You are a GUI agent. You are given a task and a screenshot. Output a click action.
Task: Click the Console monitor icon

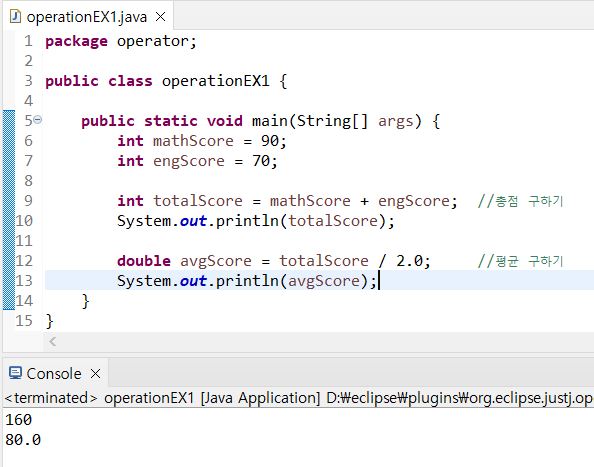pos(15,373)
